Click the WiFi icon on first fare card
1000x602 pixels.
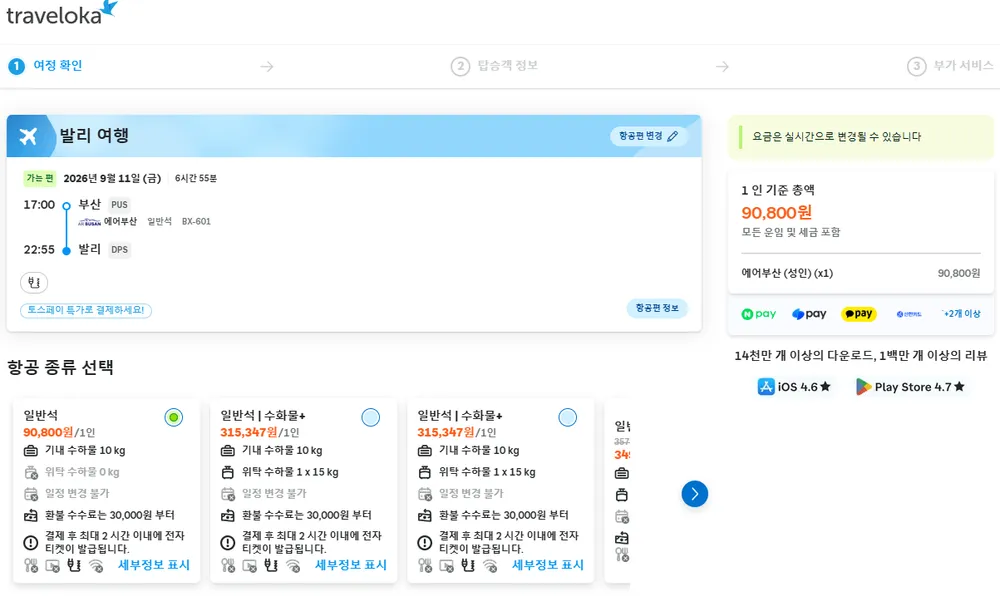pos(96,565)
